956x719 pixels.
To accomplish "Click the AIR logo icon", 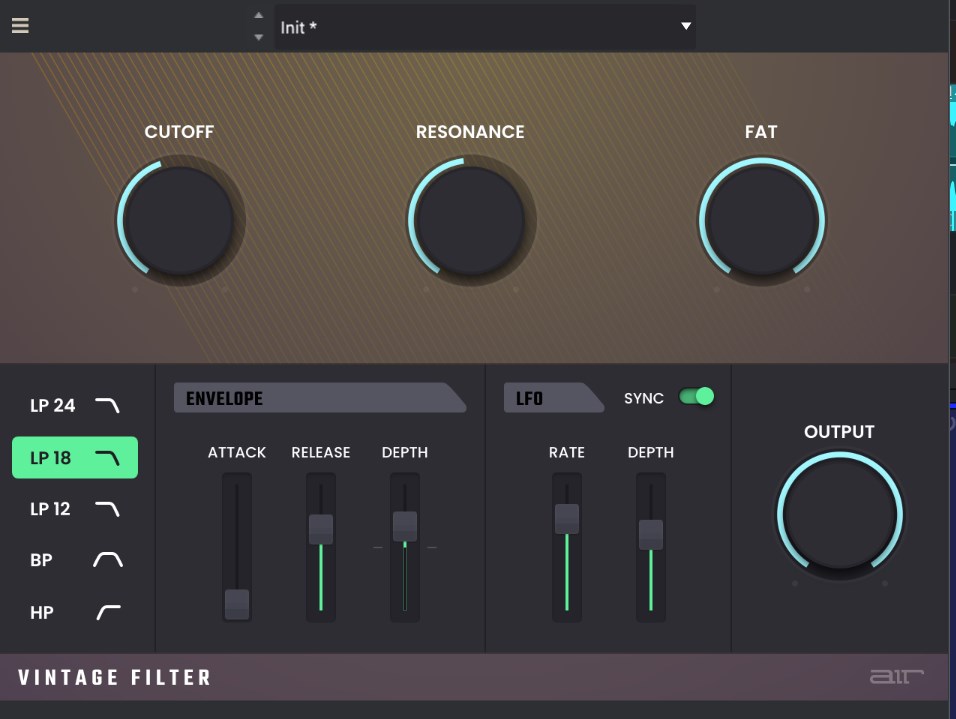I will pos(896,677).
